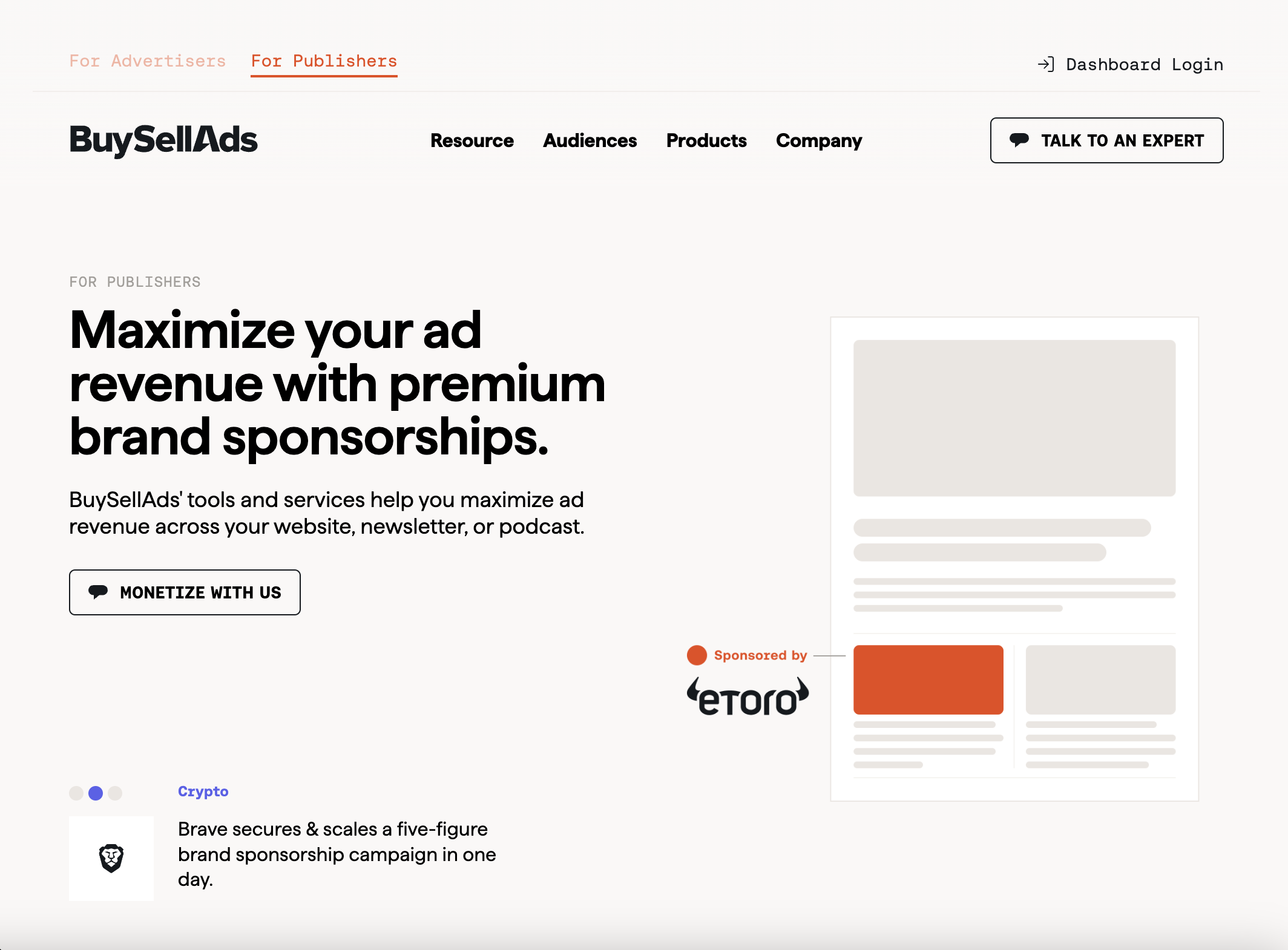Open the Company menu item

pos(819,139)
